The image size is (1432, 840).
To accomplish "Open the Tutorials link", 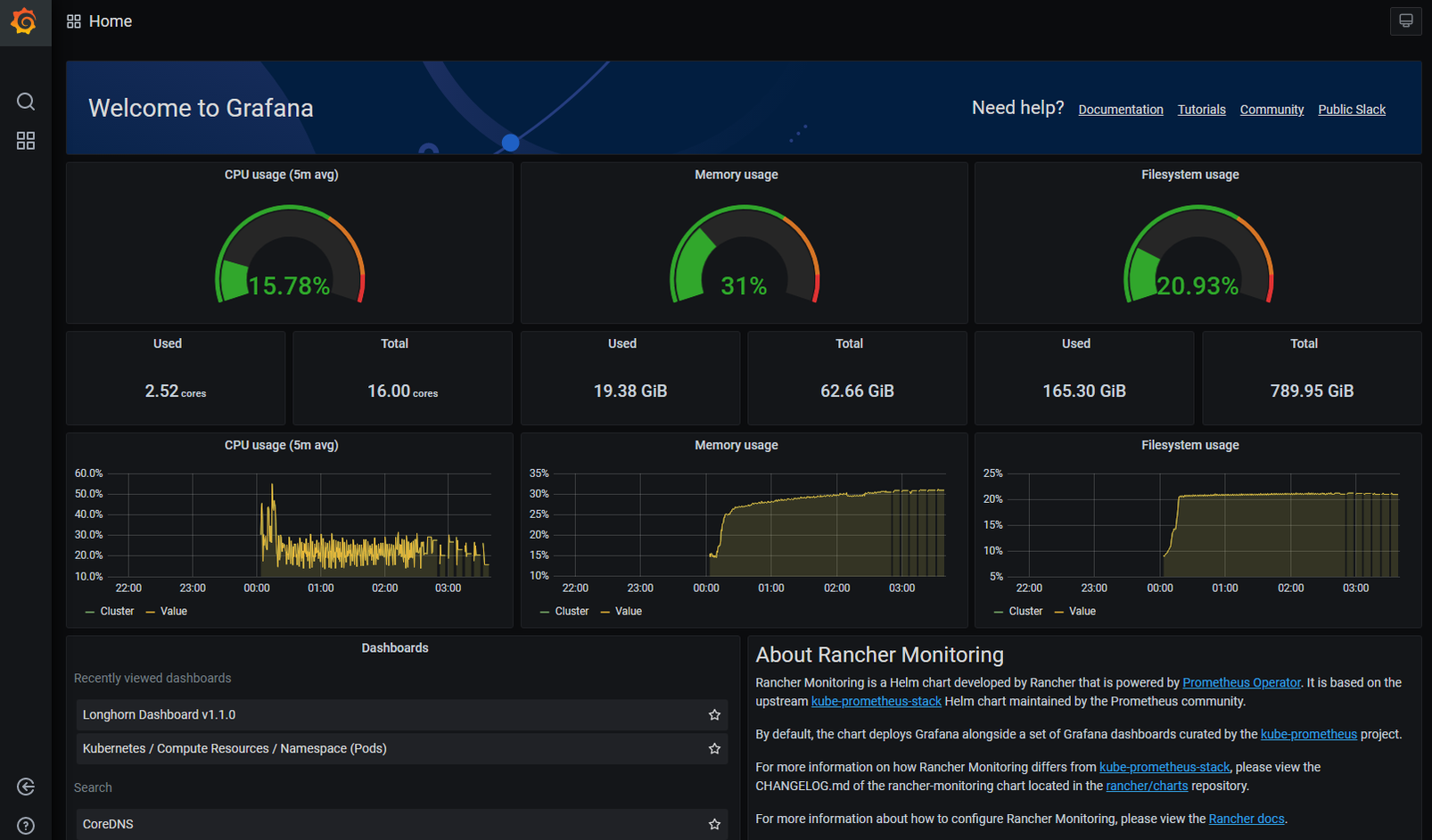I will 1201,110.
